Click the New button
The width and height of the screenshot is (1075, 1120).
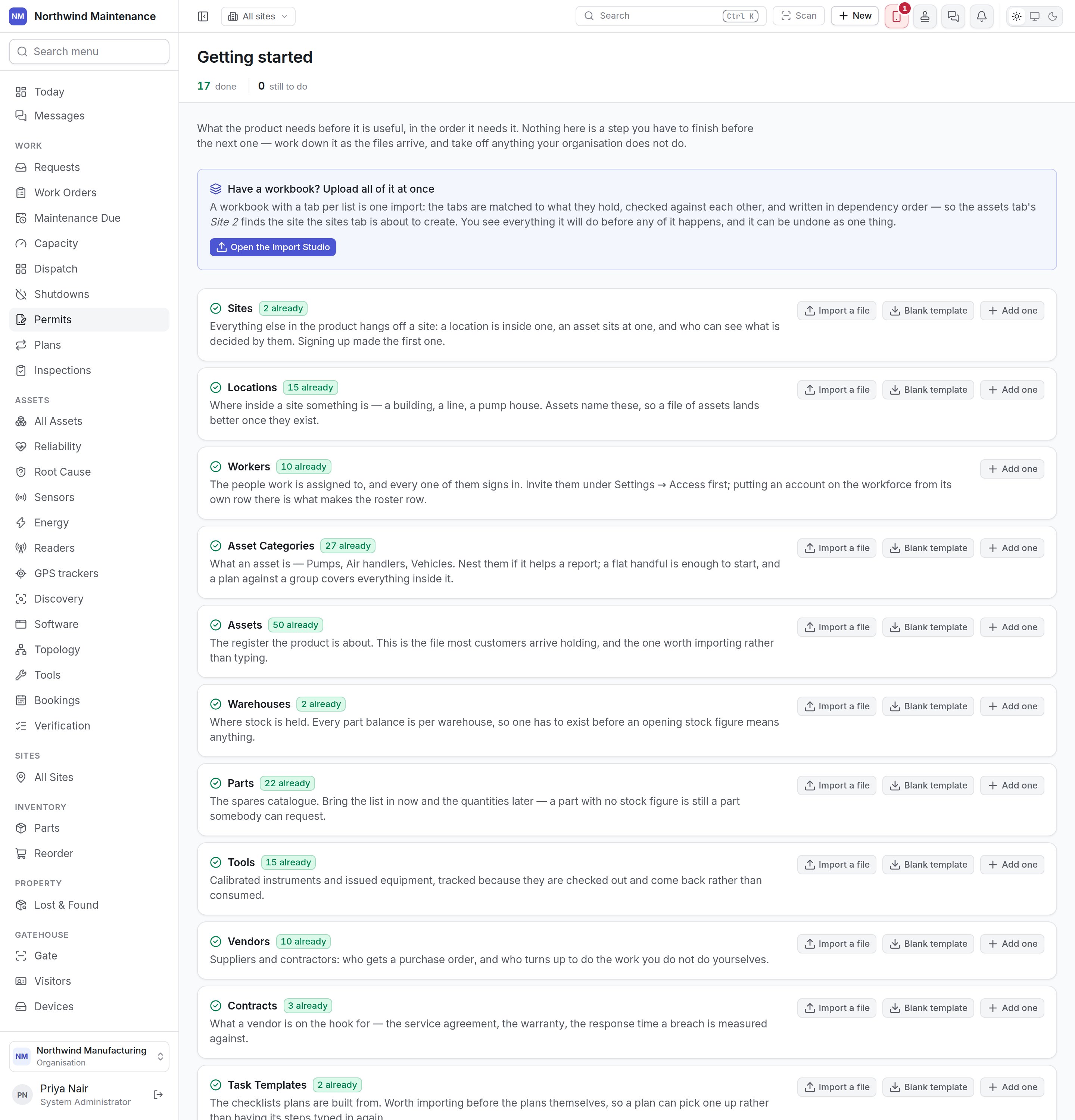click(x=854, y=16)
